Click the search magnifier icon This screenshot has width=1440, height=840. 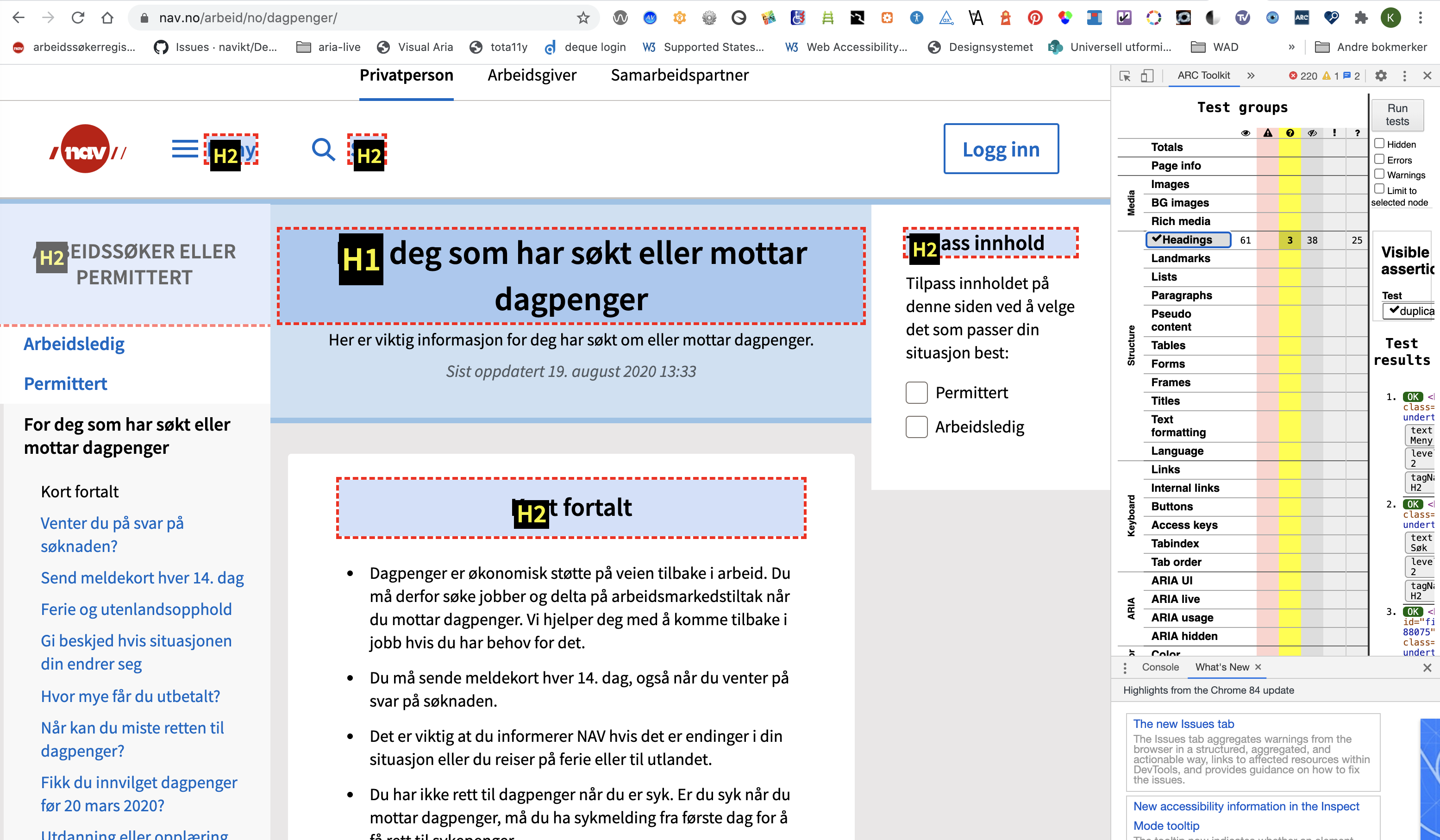(x=323, y=150)
